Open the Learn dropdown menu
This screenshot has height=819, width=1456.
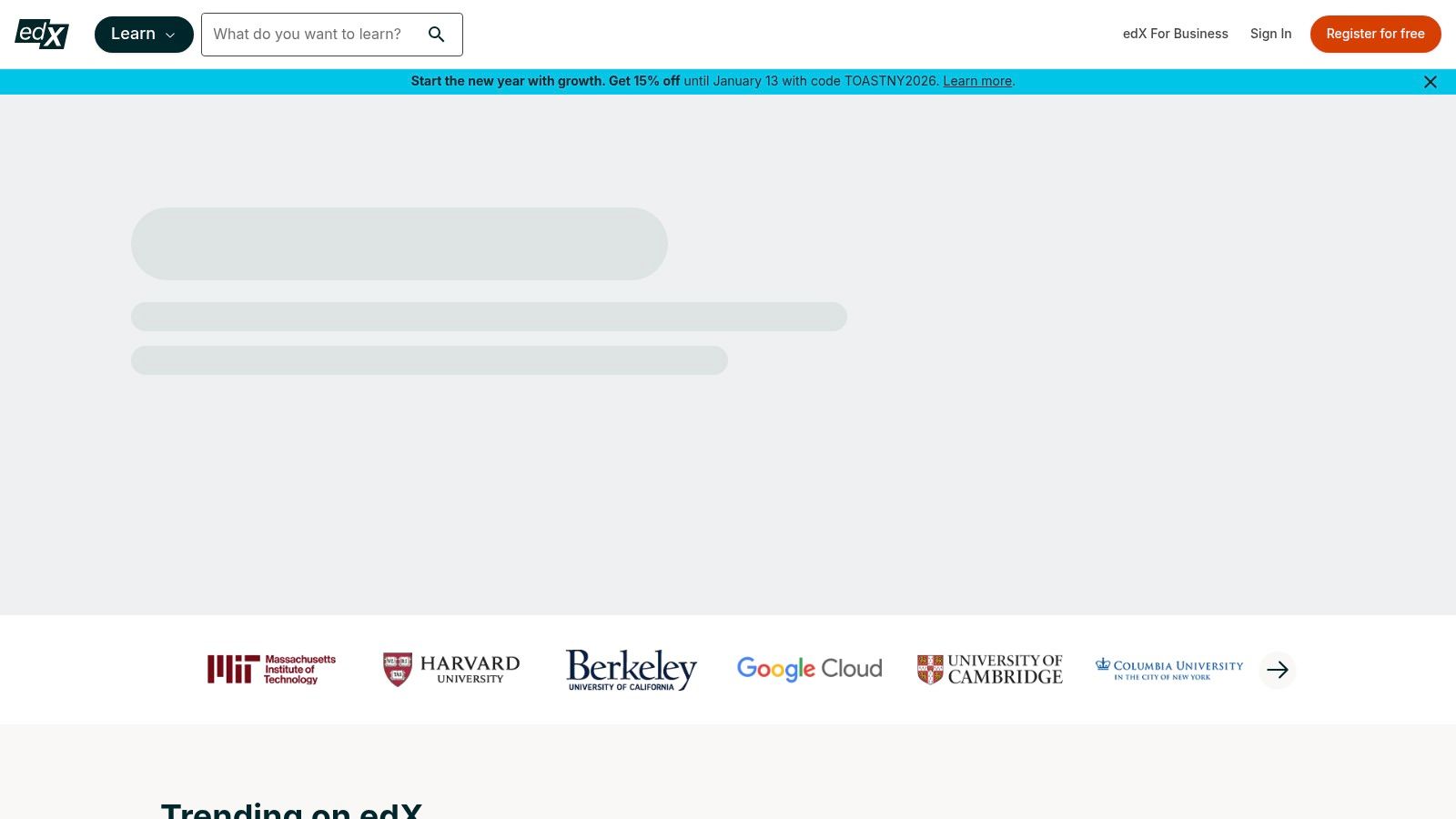coord(143,34)
